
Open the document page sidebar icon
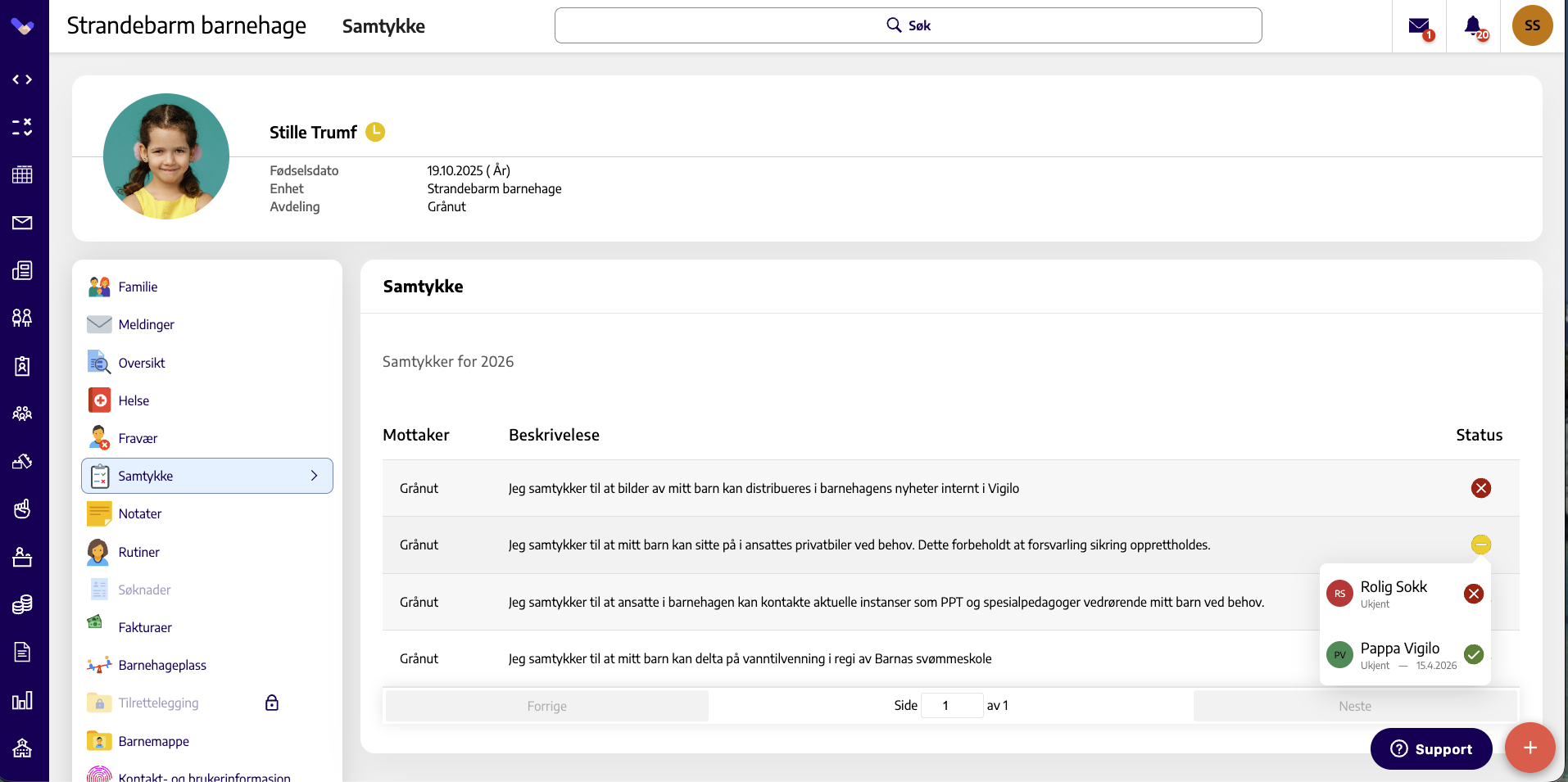pyautogui.click(x=22, y=652)
